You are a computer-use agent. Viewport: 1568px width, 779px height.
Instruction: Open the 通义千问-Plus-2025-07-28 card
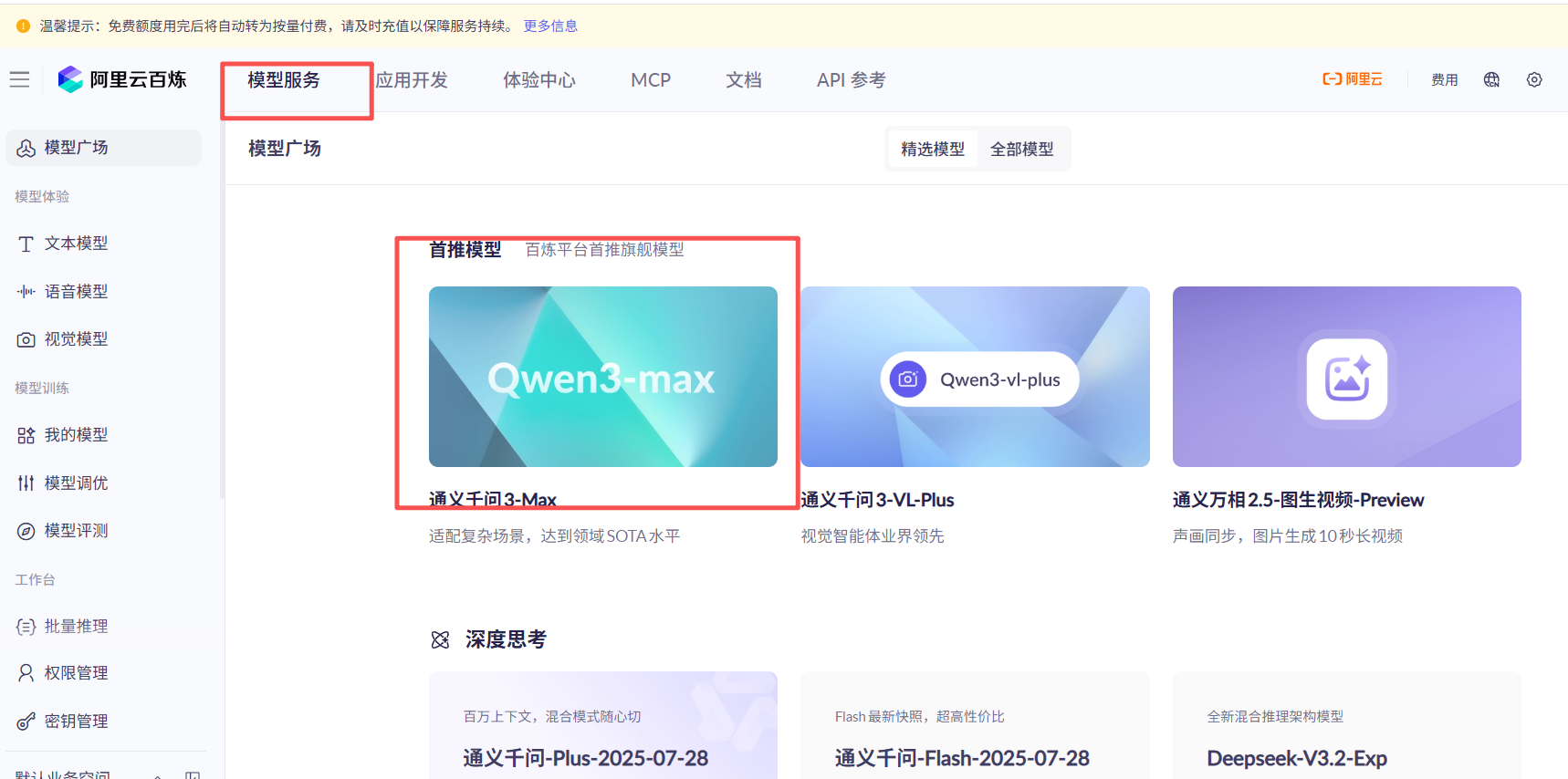(603, 726)
